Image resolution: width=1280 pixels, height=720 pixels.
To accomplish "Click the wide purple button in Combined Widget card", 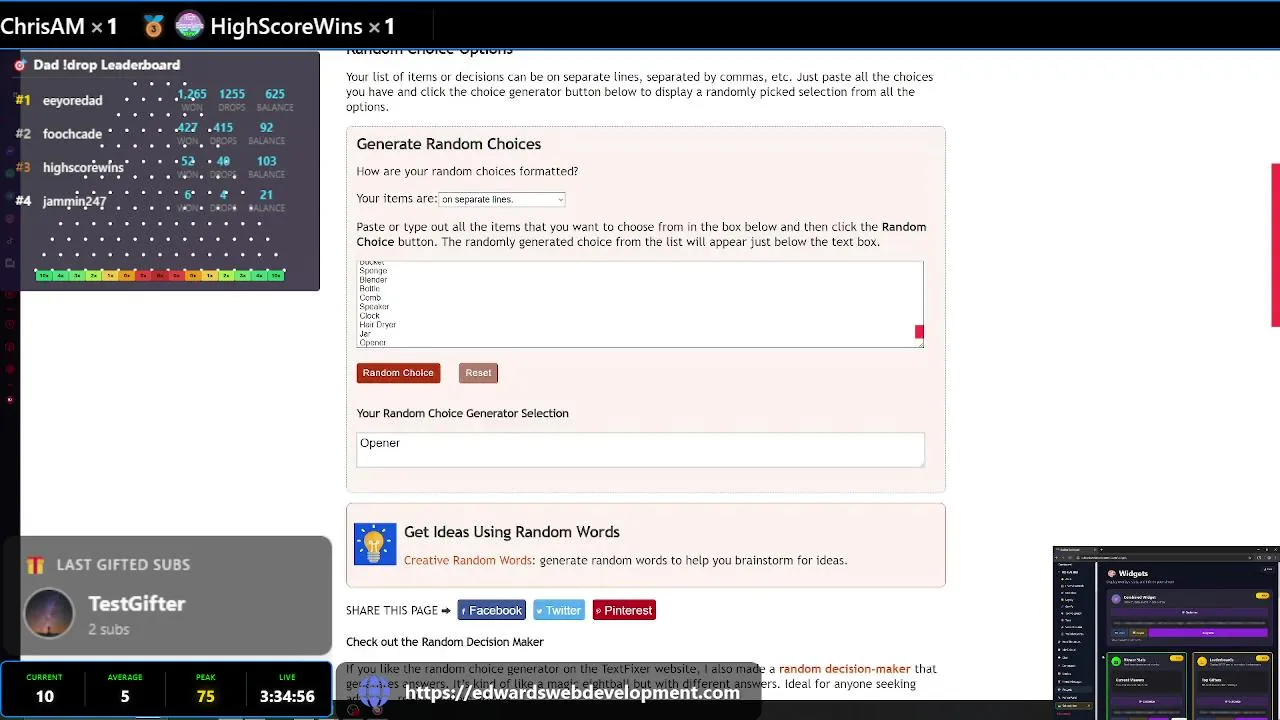I will 1208,633.
